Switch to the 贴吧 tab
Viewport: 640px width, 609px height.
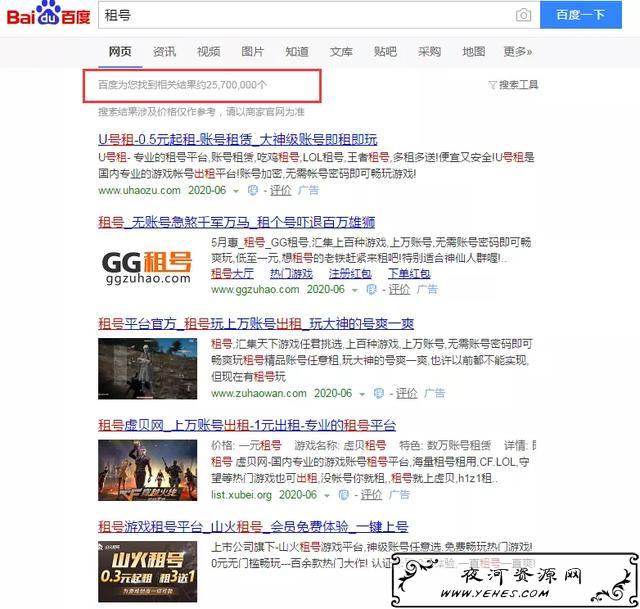(x=385, y=51)
